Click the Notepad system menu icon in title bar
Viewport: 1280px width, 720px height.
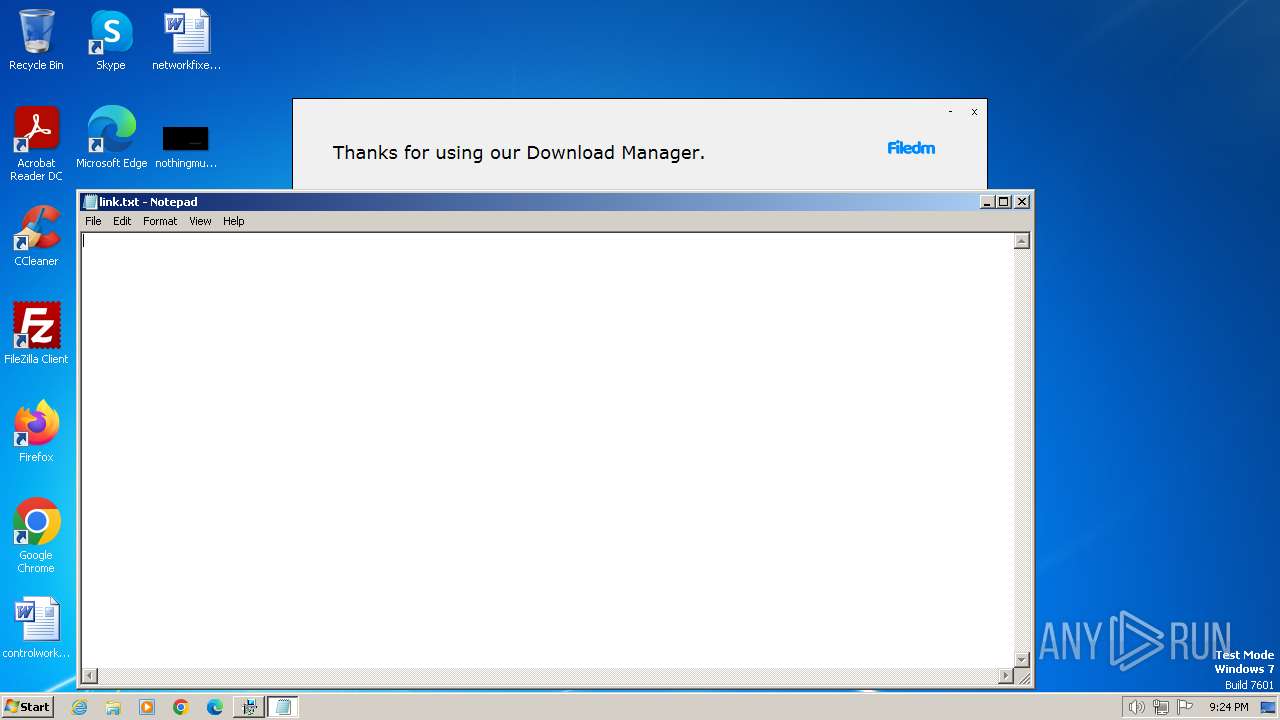pos(90,202)
